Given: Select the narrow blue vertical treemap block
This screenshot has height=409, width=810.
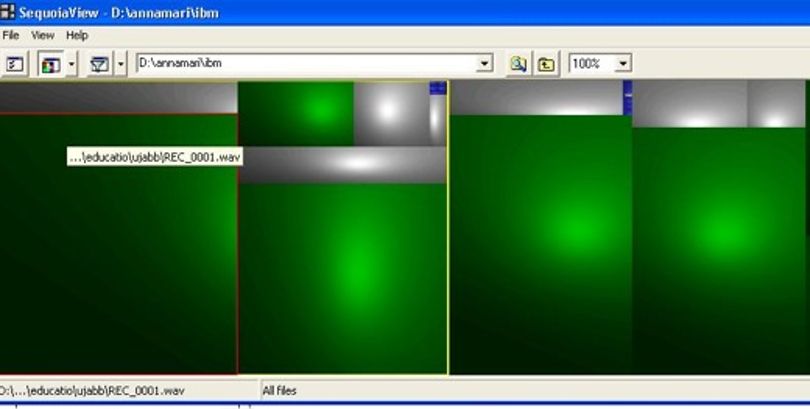Looking at the screenshot, I should [x=628, y=98].
